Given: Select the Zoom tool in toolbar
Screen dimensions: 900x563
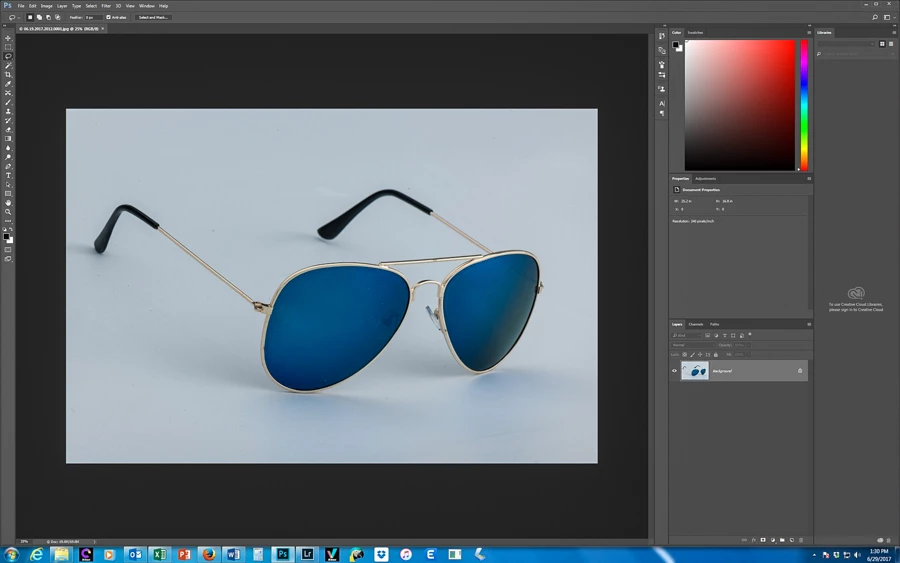Looking at the screenshot, I should [x=8, y=212].
